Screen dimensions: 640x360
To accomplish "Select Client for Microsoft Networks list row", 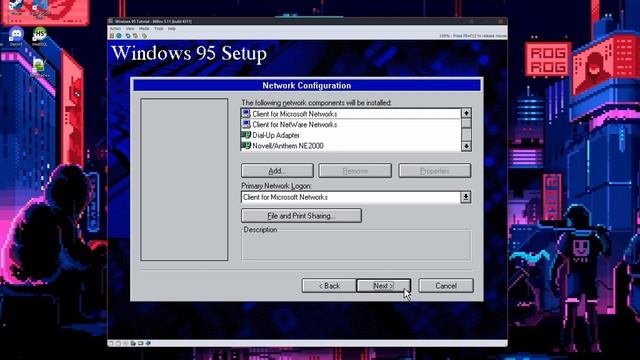I will (351, 114).
